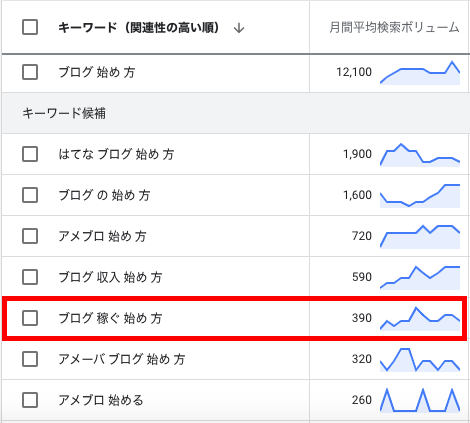Check the box for アメーバ ブログ 始め 方
Viewport: 470px width, 423px height.
tap(30, 359)
